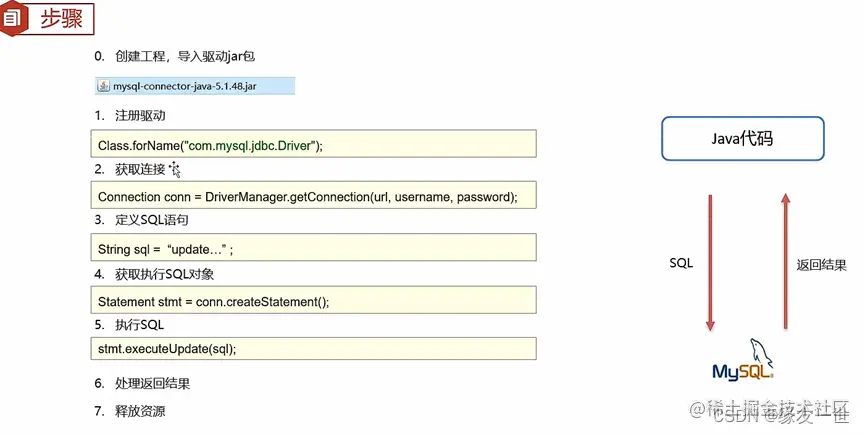Click the DriverManager.getConnection code box
Image resolution: width=865 pixels, height=434 pixels.
[x=313, y=195]
